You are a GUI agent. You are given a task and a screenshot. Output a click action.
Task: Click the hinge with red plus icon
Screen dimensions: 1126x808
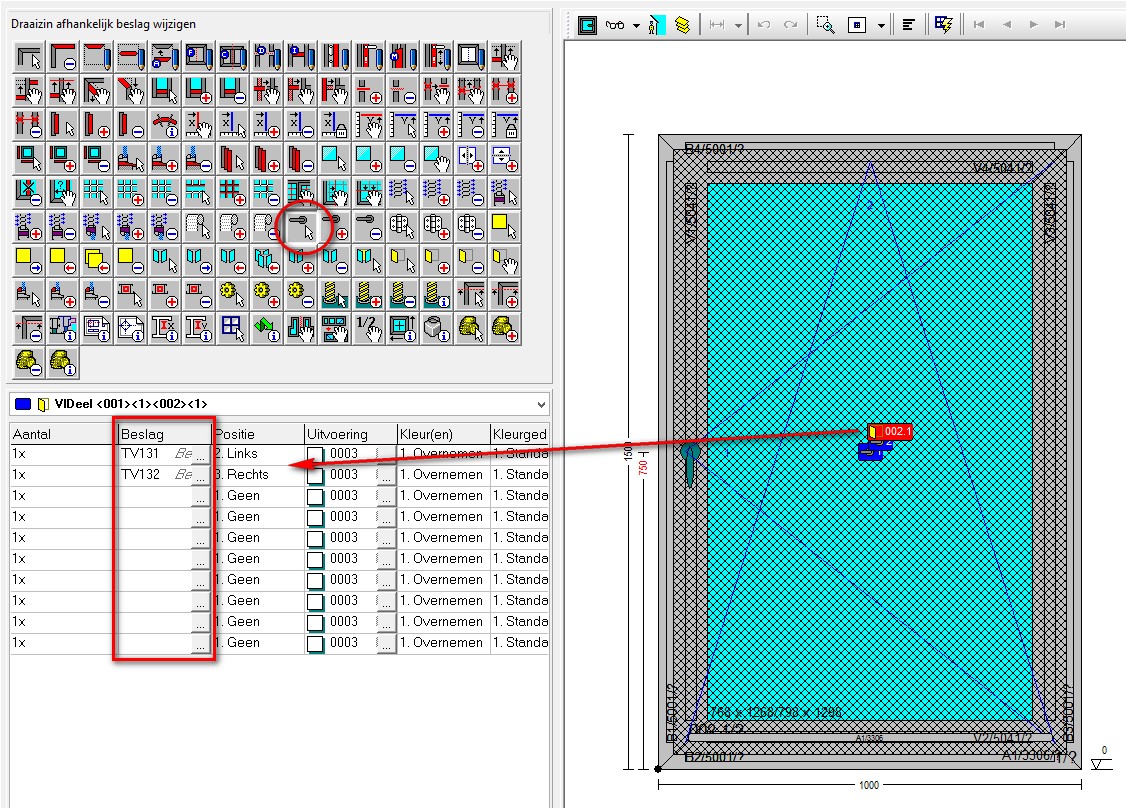(437, 227)
